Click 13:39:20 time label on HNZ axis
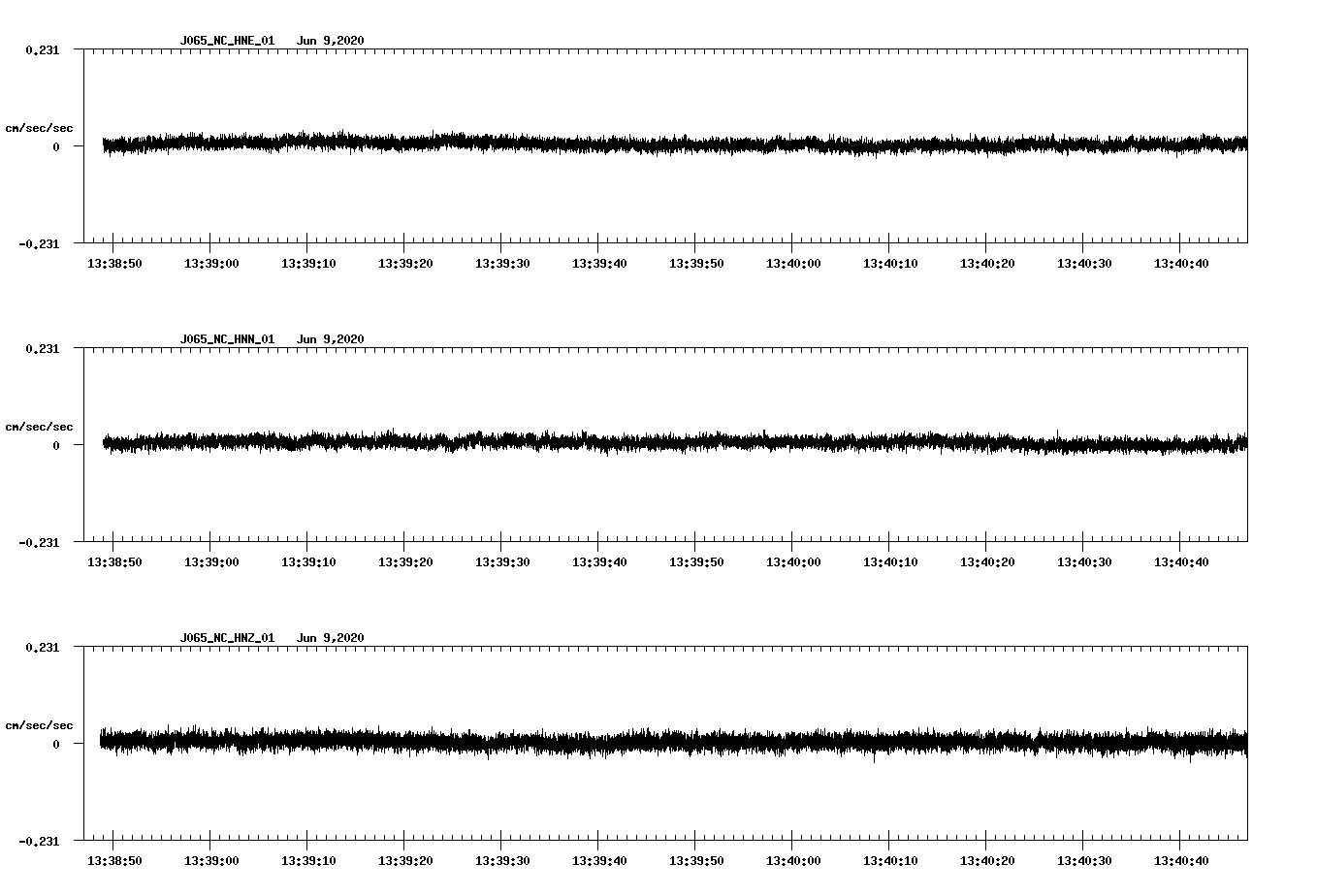 405,861
